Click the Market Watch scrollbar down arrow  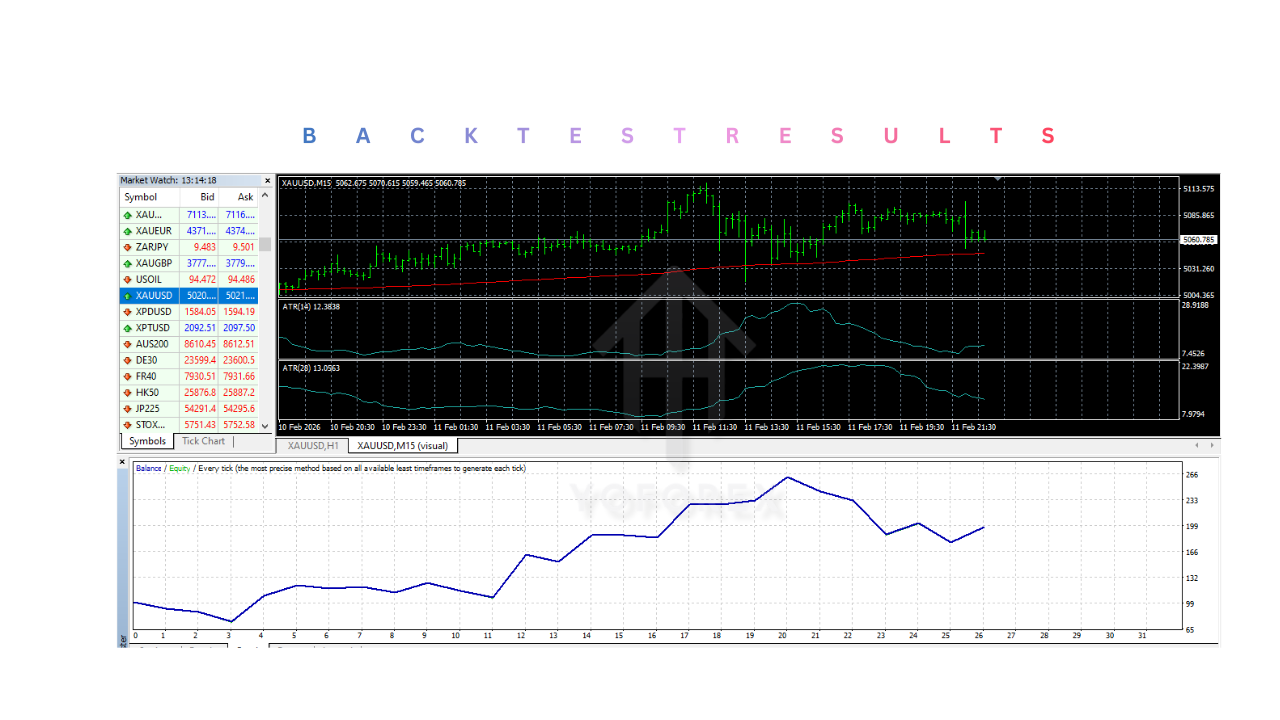click(x=264, y=428)
